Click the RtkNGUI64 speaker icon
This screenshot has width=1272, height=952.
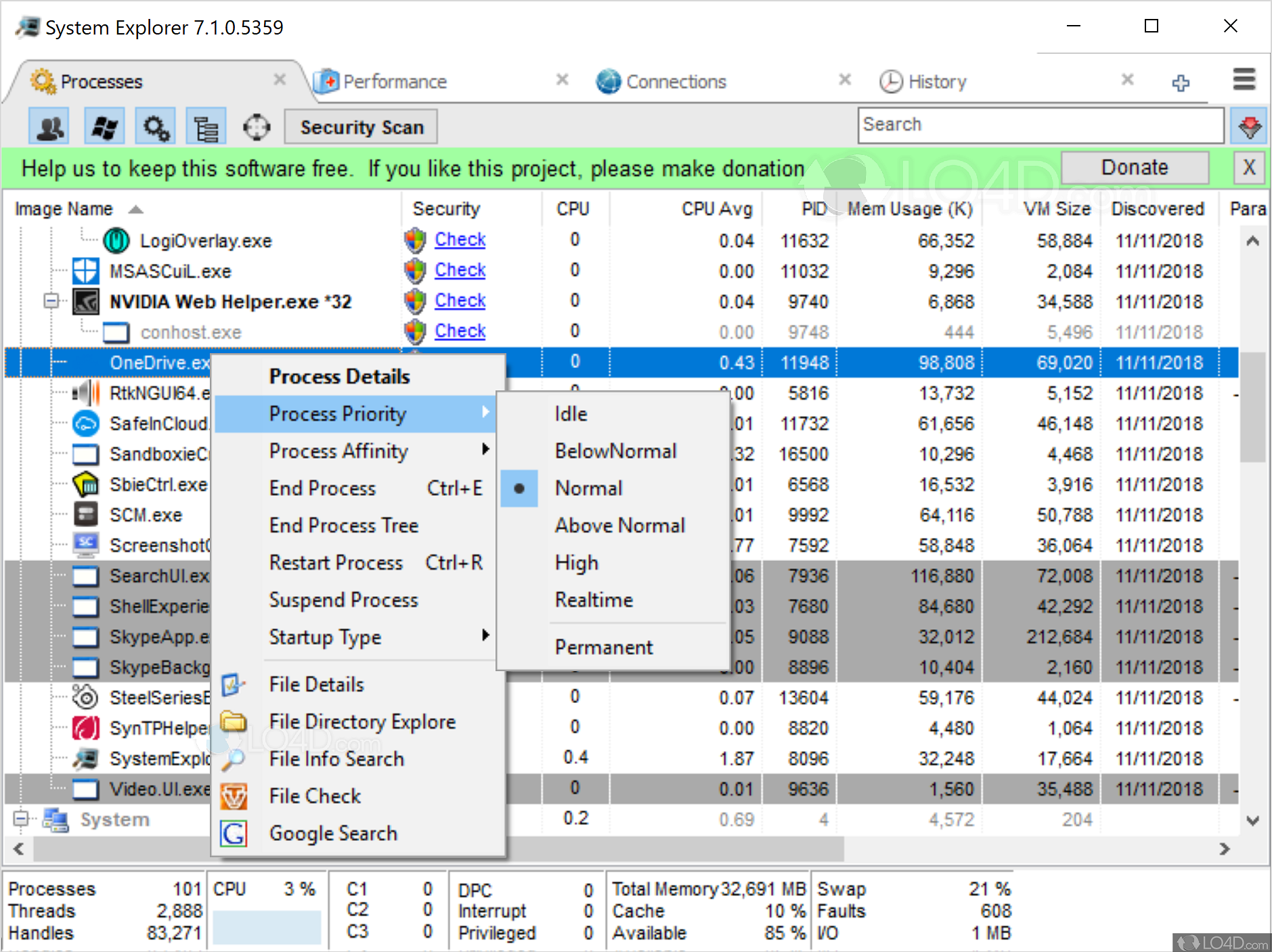coord(86,392)
